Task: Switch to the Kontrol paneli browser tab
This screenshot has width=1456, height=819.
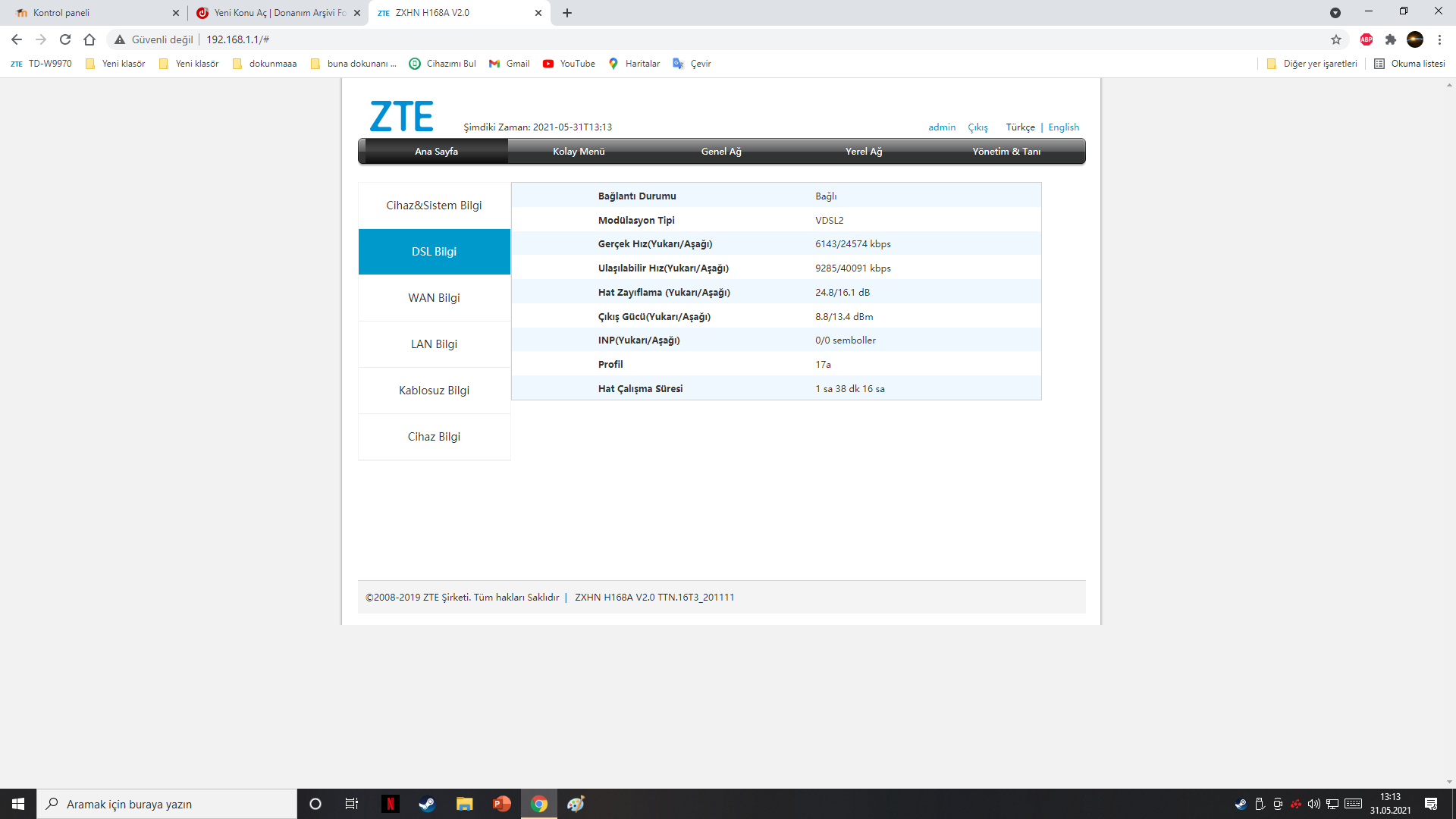Action: [x=91, y=13]
